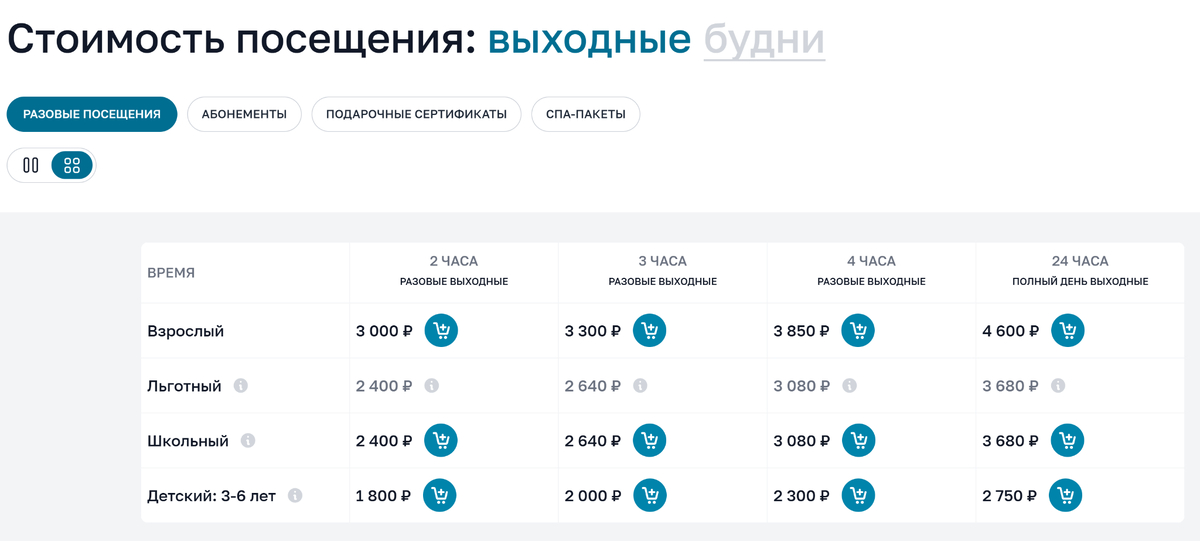Switch pricing to будни
Viewport: 1200px width, 541px height.
(764, 39)
